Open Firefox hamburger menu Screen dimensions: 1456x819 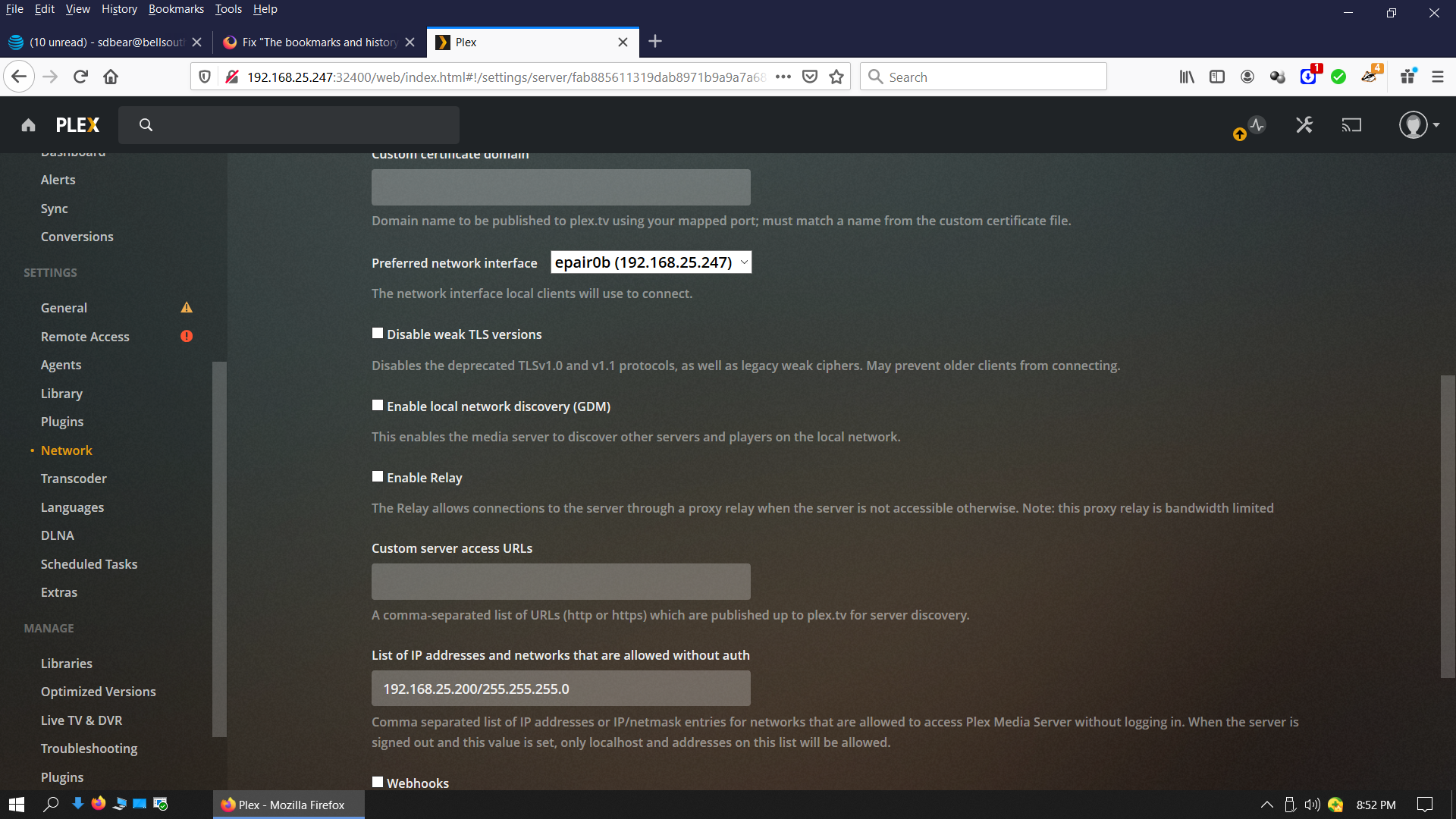click(x=1438, y=77)
